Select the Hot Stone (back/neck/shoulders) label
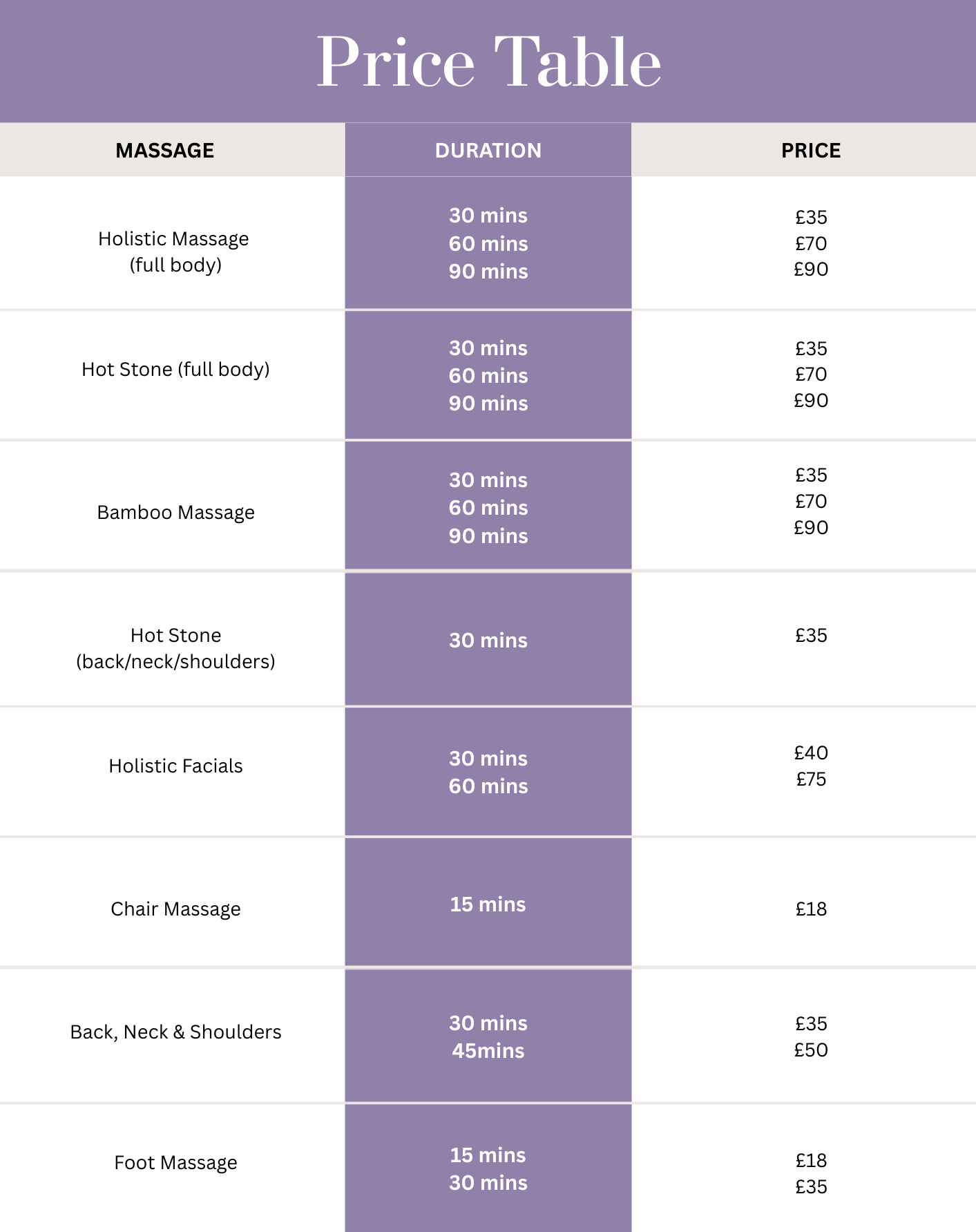This screenshot has height=1232, width=976. (175, 648)
